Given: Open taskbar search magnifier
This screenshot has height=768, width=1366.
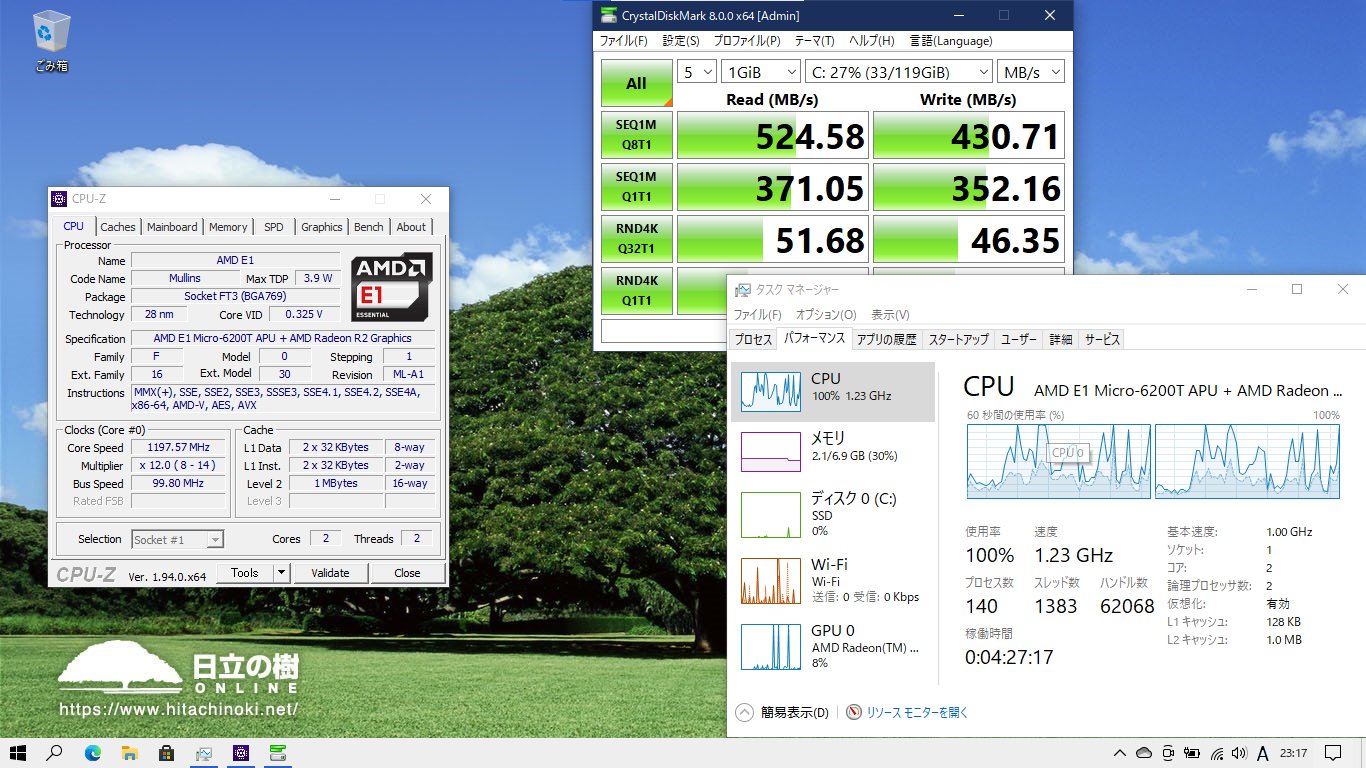Looking at the screenshot, I should [55, 753].
